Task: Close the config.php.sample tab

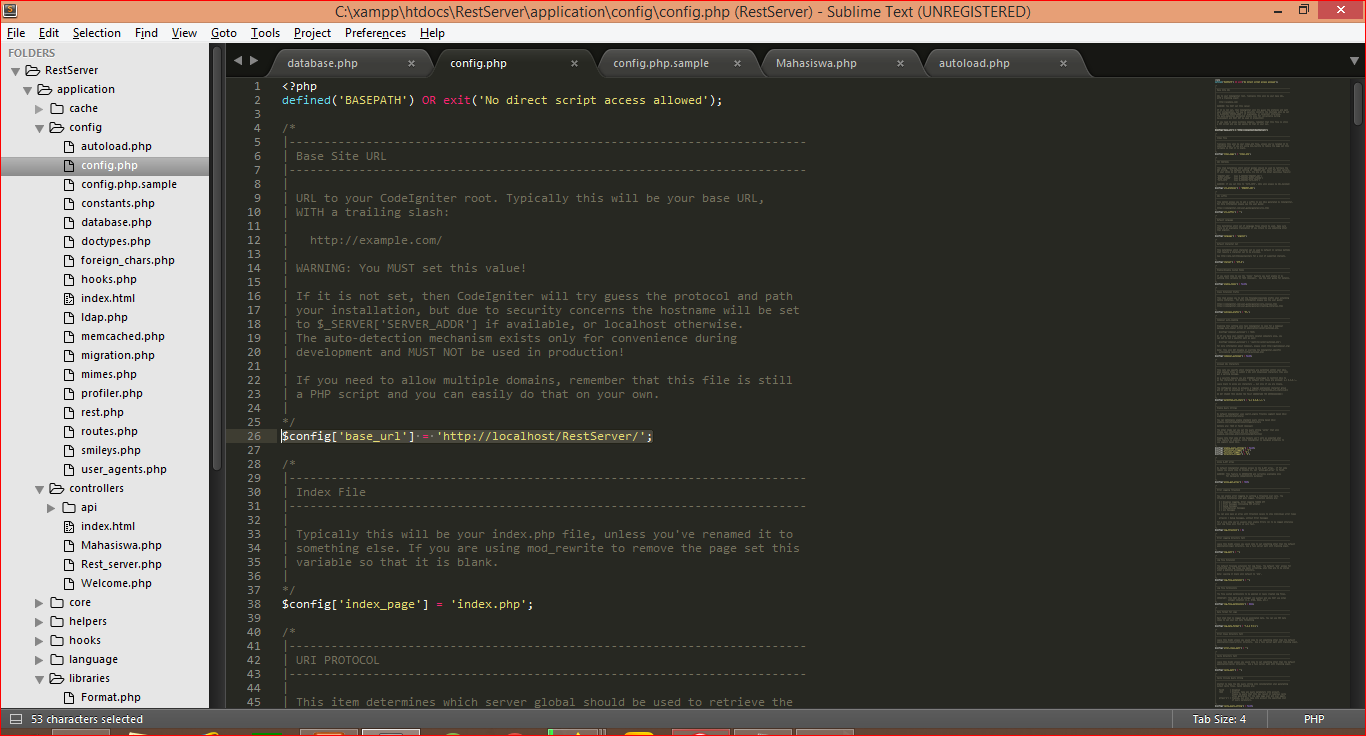Action: tap(738, 63)
